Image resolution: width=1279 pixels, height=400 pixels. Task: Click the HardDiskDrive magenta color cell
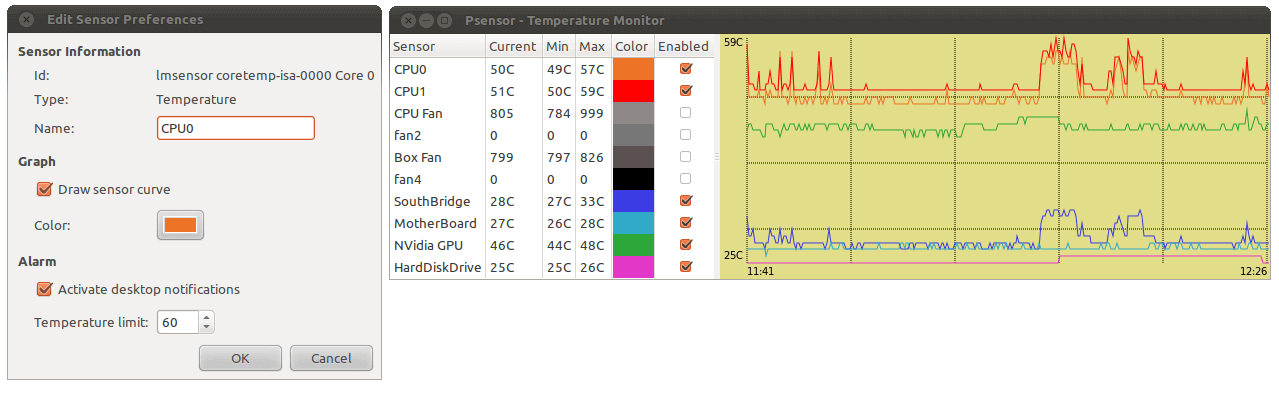634,267
